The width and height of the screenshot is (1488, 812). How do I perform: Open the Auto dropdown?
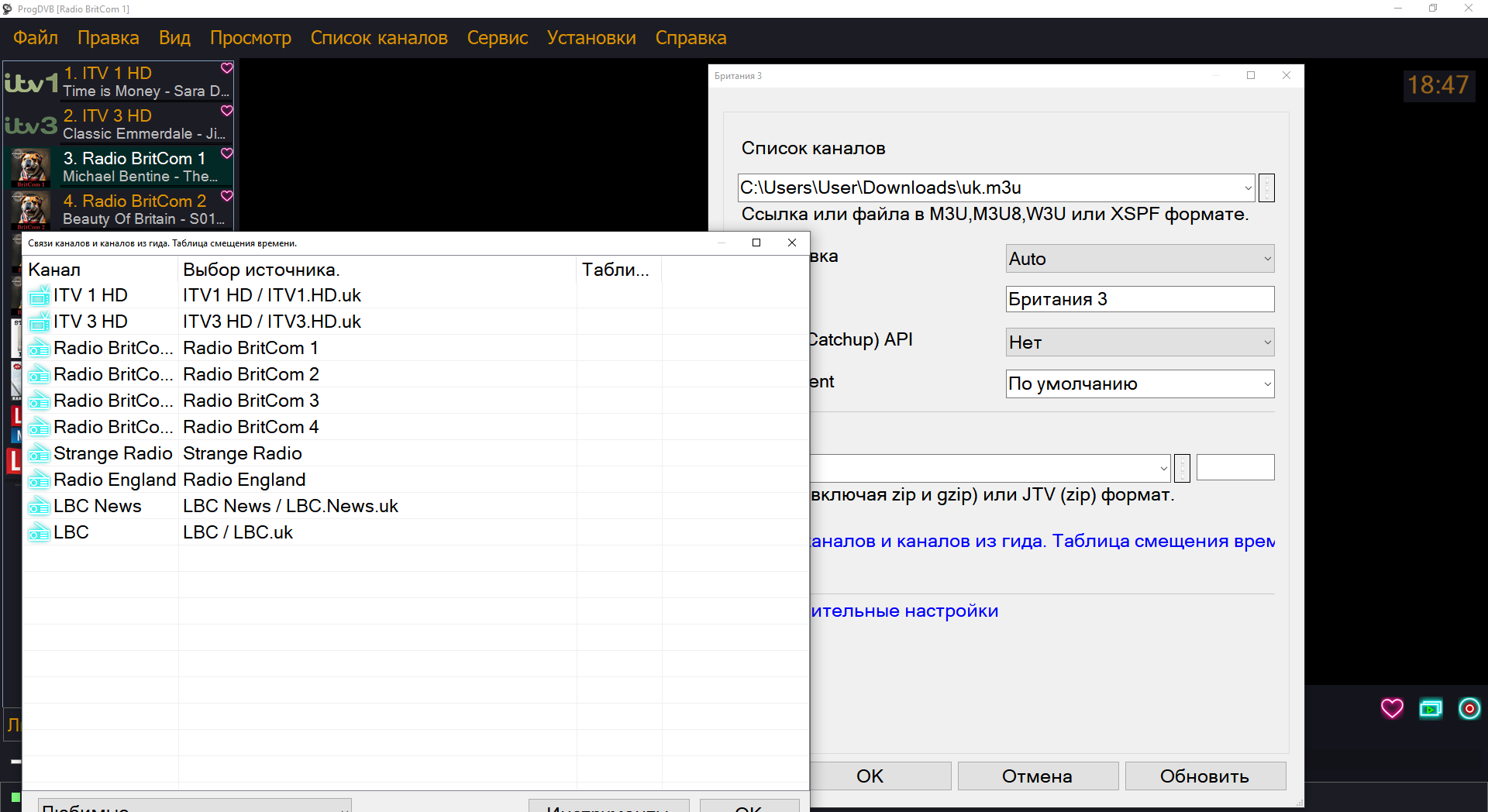tap(1139, 259)
